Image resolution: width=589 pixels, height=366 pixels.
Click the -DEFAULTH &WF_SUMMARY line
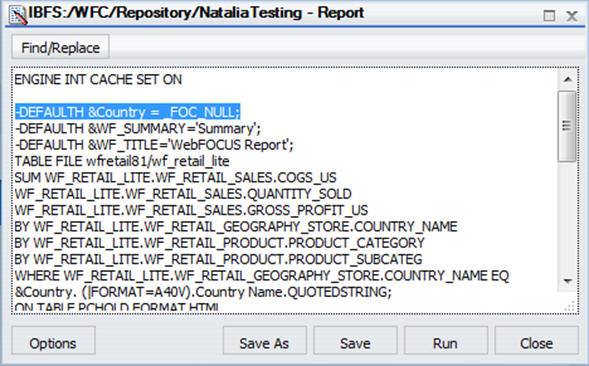tap(138, 129)
